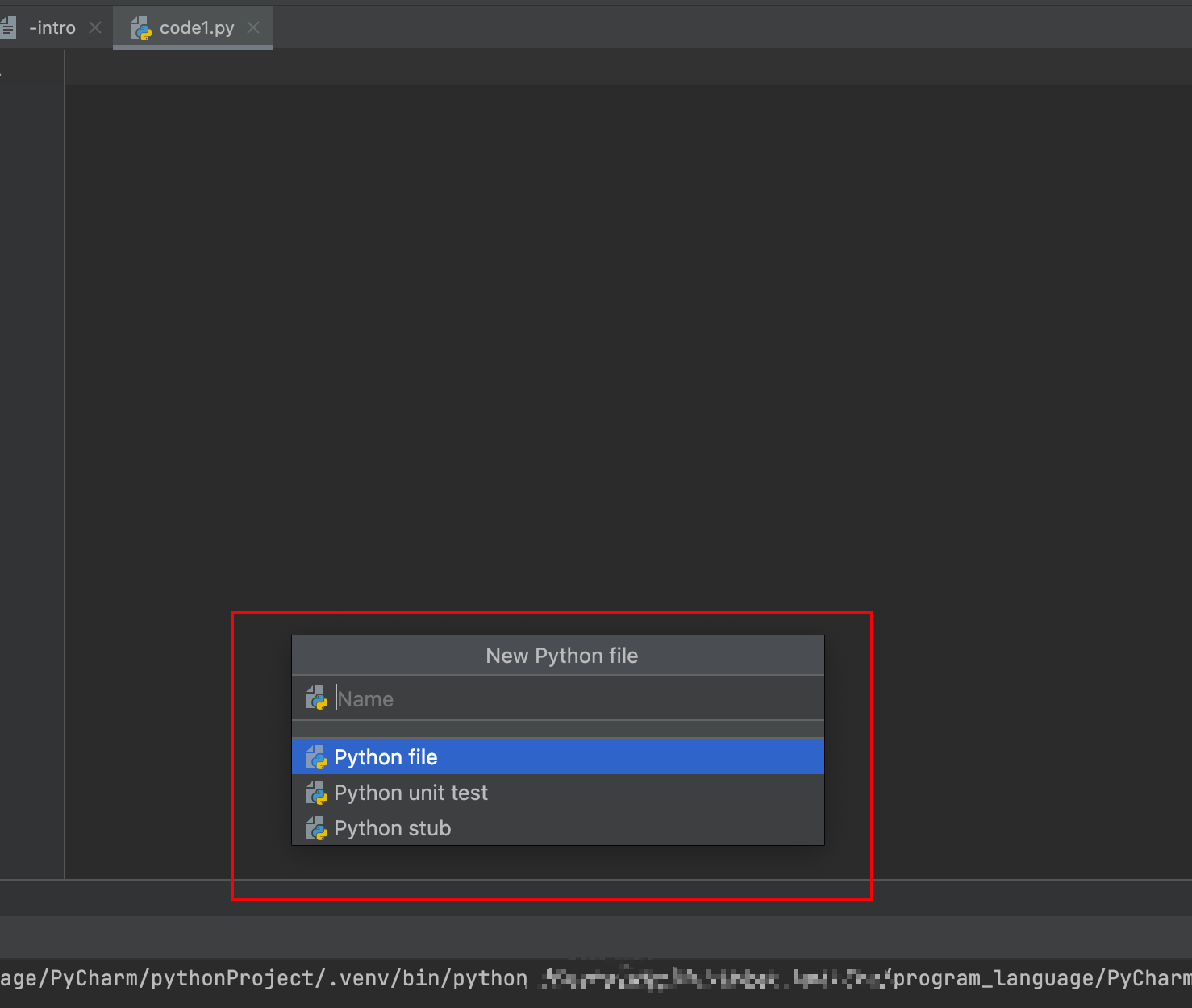The width and height of the screenshot is (1192, 1008).
Task: Select the Python stub option
Action: (558, 828)
